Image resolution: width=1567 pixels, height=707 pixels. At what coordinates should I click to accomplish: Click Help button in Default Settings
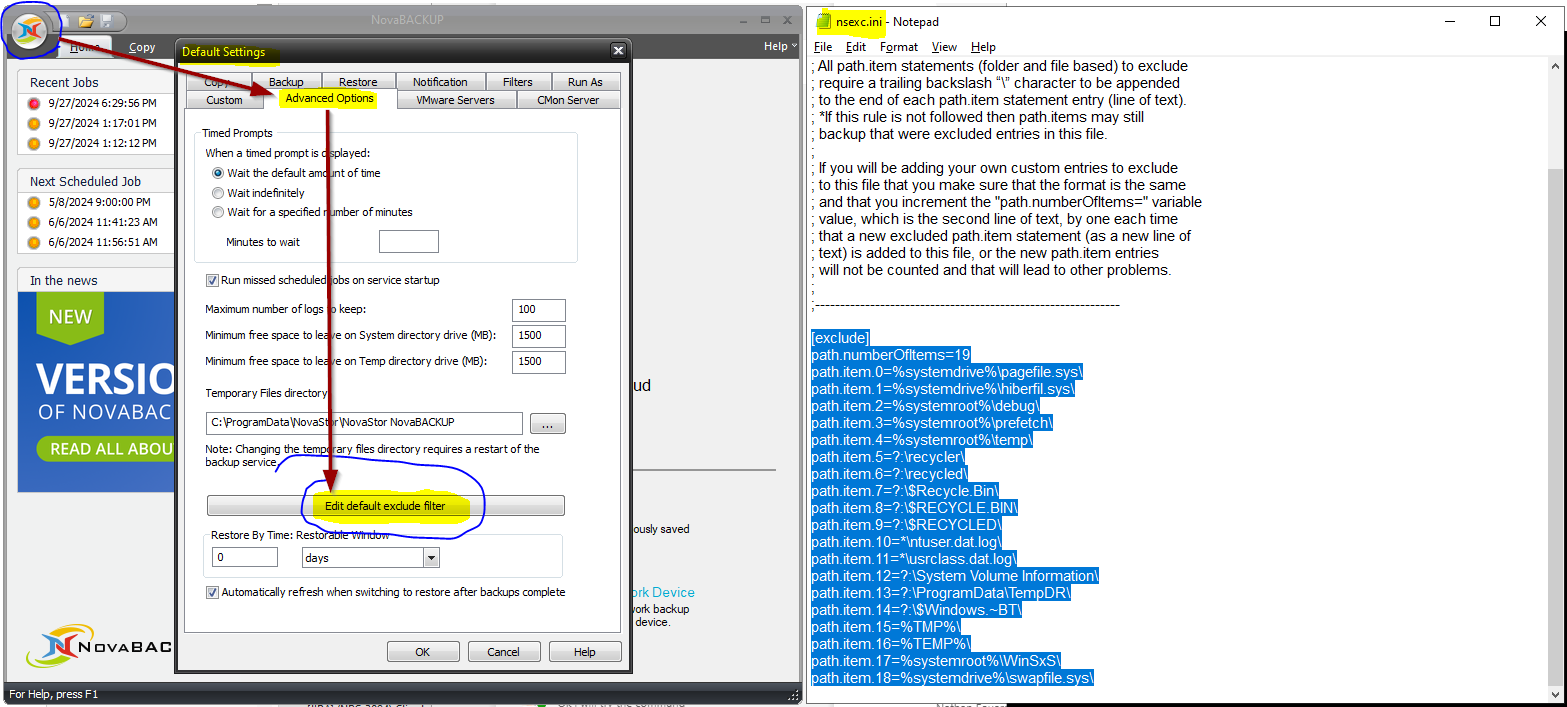pyautogui.click(x=585, y=652)
